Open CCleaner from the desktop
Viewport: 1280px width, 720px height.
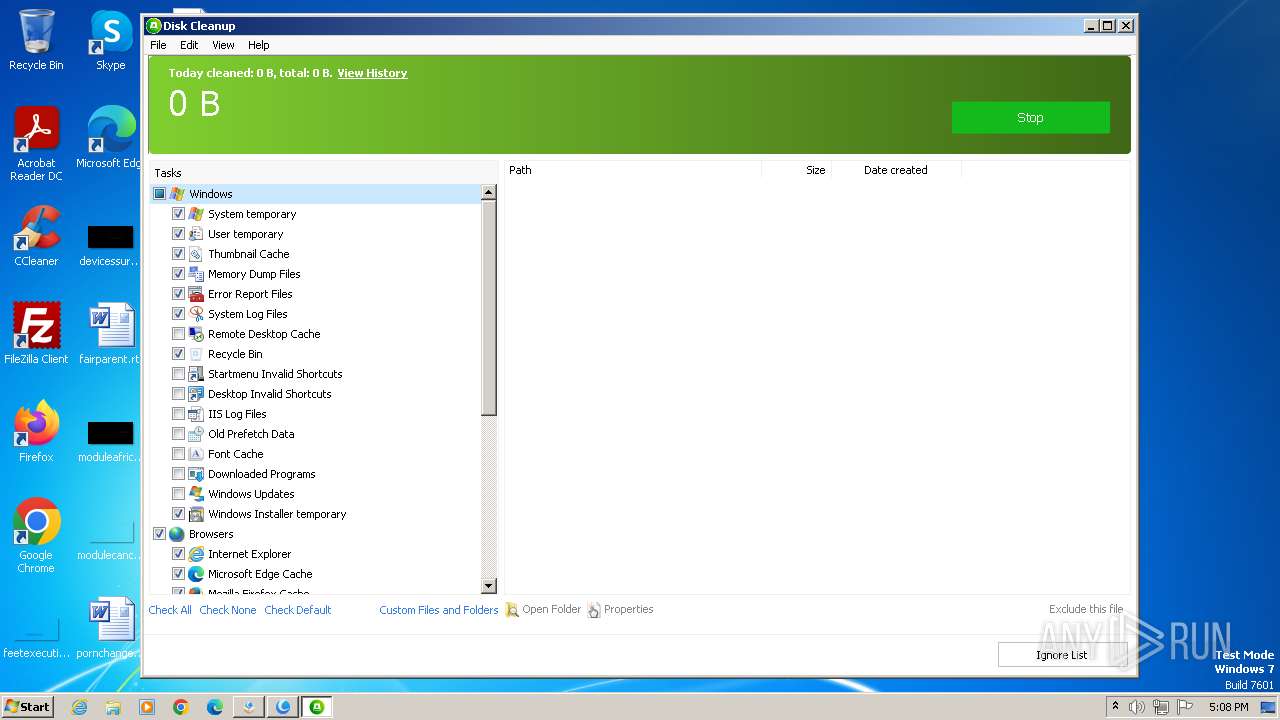click(36, 237)
